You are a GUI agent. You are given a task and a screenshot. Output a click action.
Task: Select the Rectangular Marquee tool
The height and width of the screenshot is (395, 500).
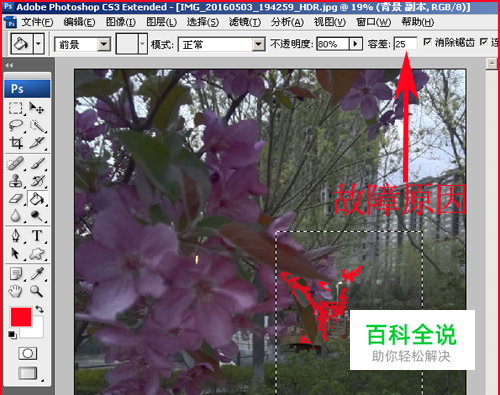(16, 108)
